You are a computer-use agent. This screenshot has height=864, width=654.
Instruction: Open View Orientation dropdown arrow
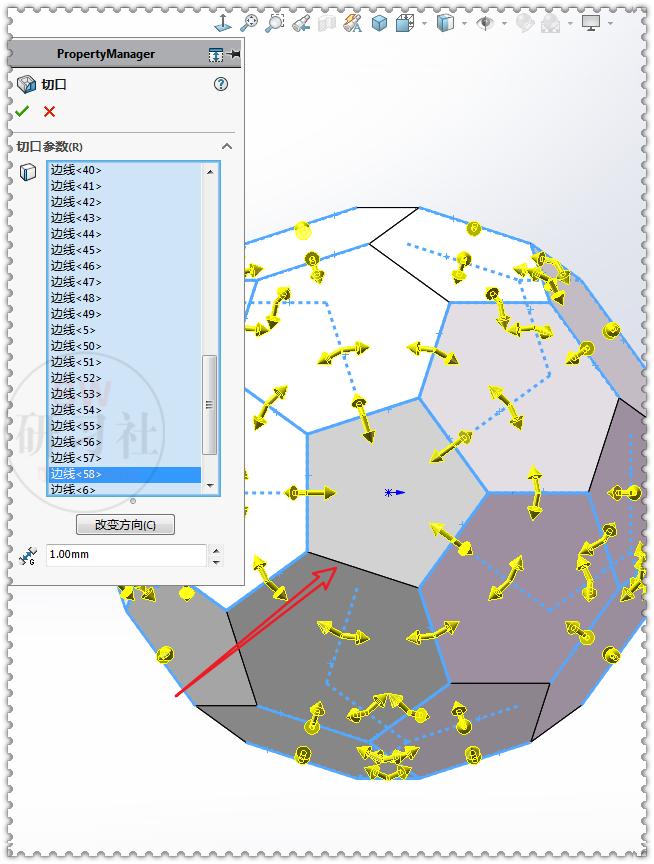(x=424, y=23)
